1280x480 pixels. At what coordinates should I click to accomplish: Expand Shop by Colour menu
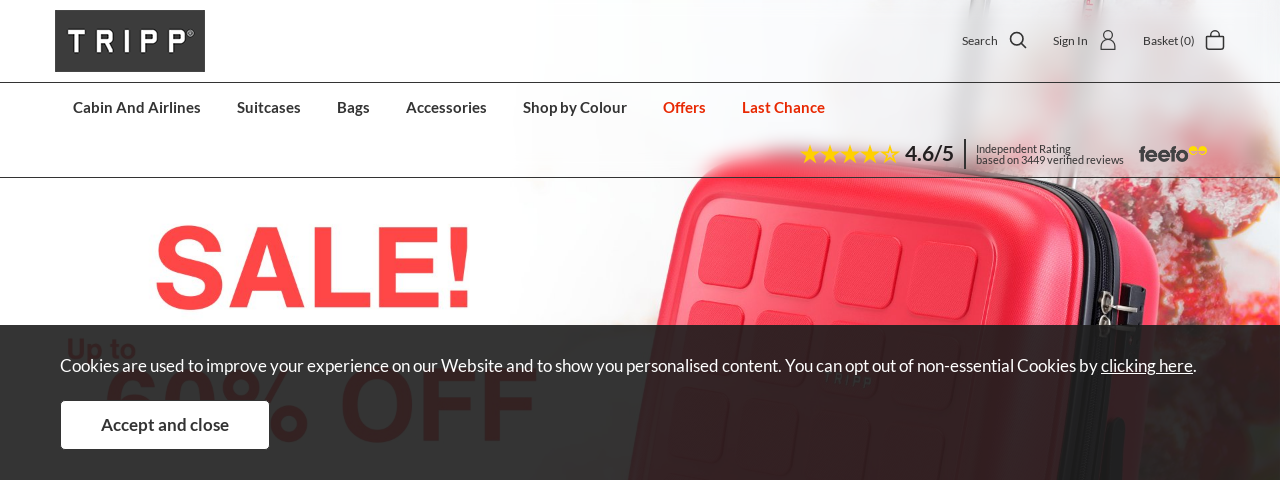575,107
